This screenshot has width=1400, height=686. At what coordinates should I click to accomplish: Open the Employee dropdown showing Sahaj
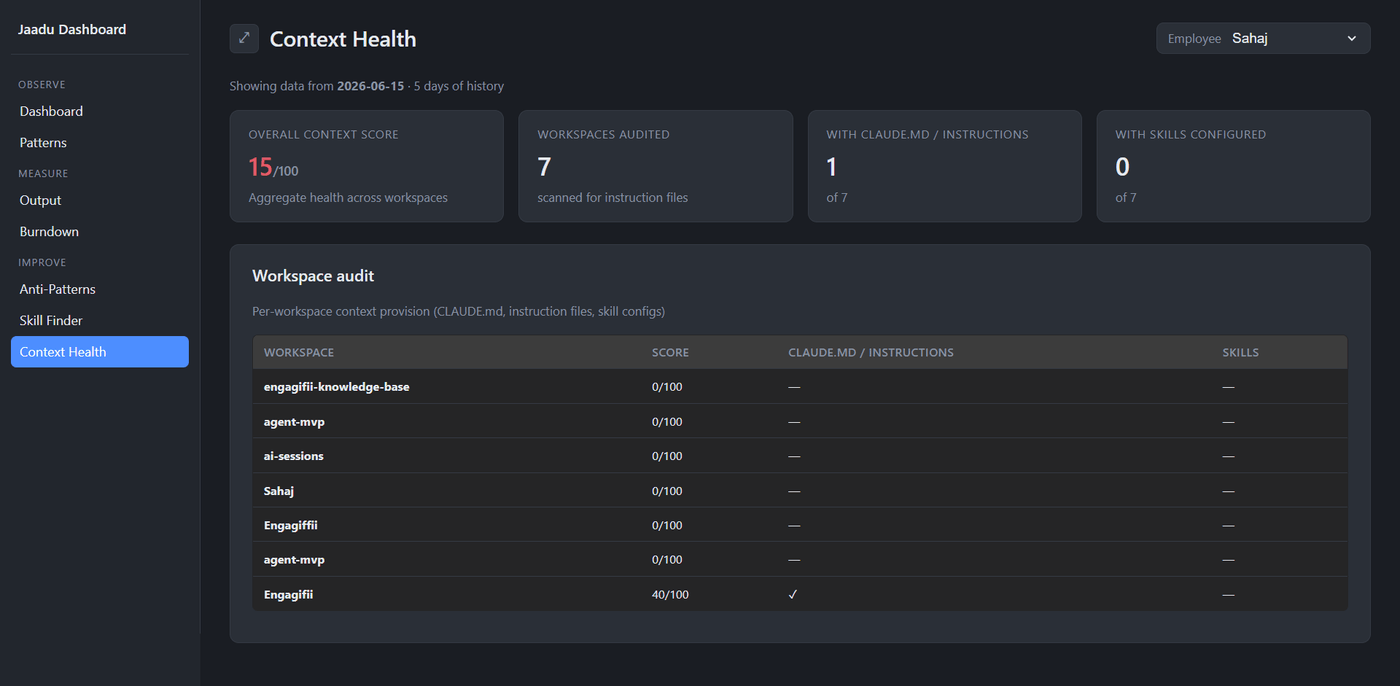coord(1263,38)
